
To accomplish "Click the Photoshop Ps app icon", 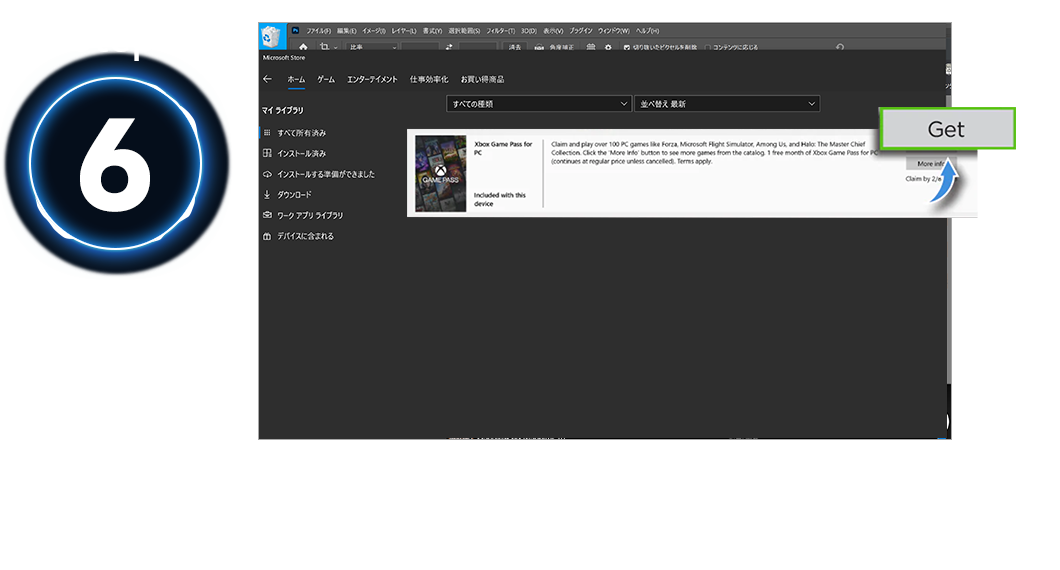I will click(295, 30).
